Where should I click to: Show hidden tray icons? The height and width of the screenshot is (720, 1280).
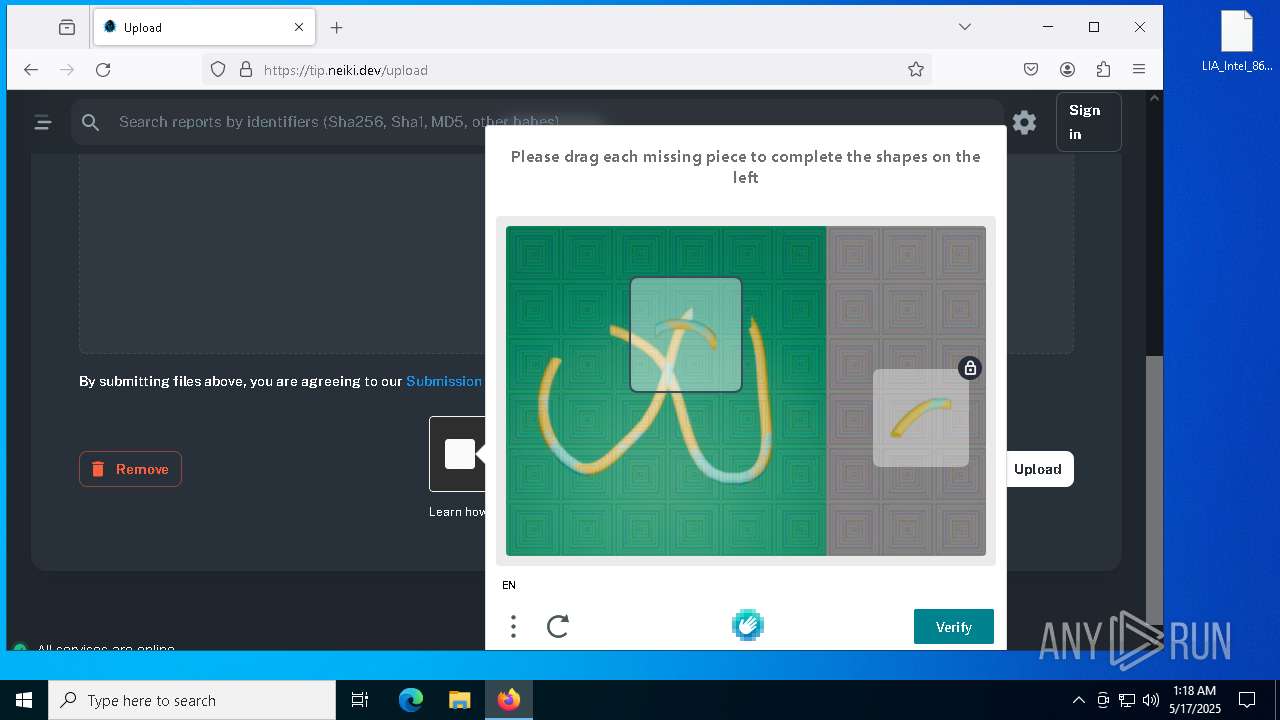(x=1078, y=700)
